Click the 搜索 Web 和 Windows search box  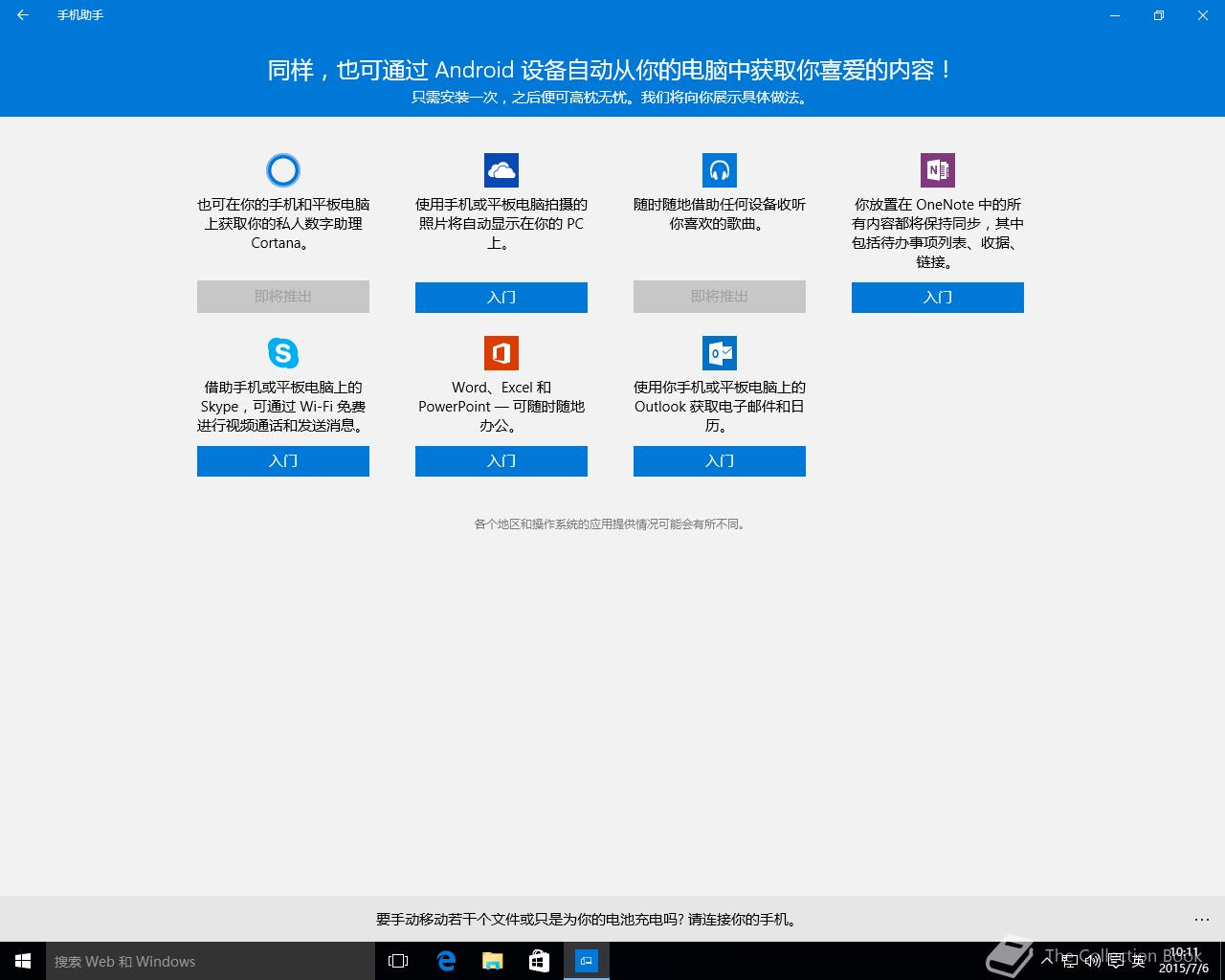[x=211, y=961]
